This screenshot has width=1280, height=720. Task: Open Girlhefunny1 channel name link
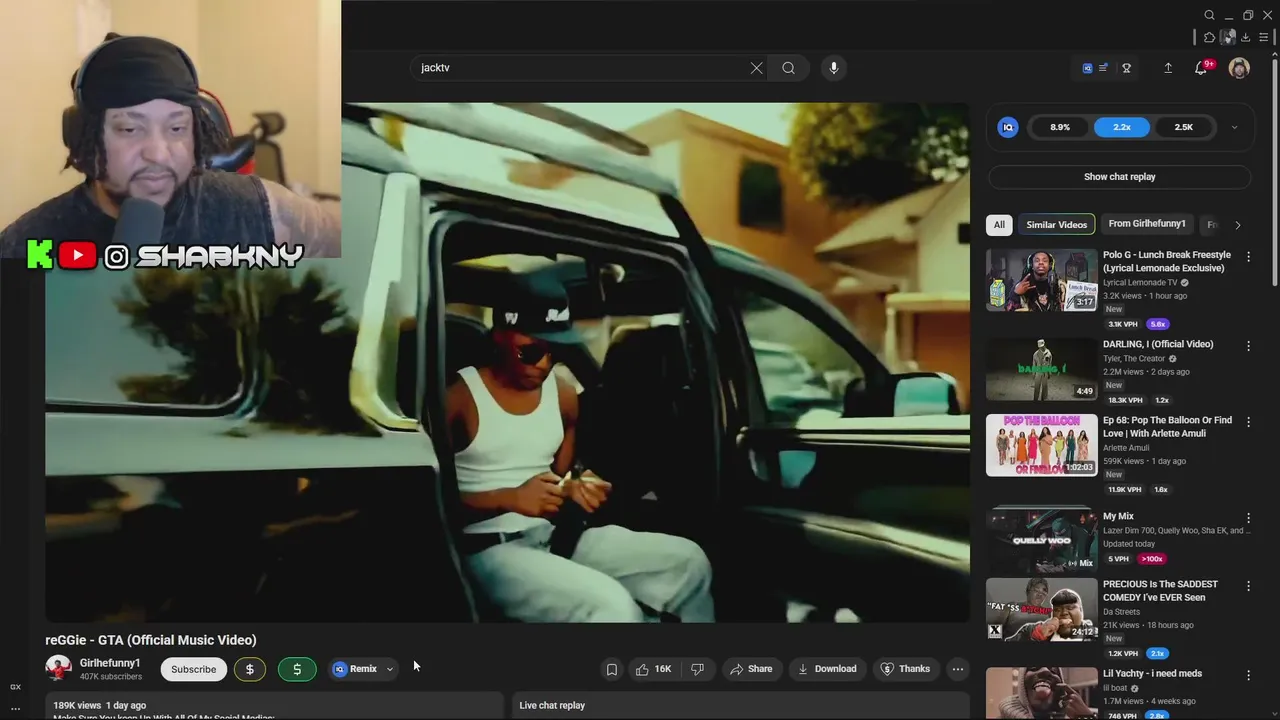[x=110, y=663]
